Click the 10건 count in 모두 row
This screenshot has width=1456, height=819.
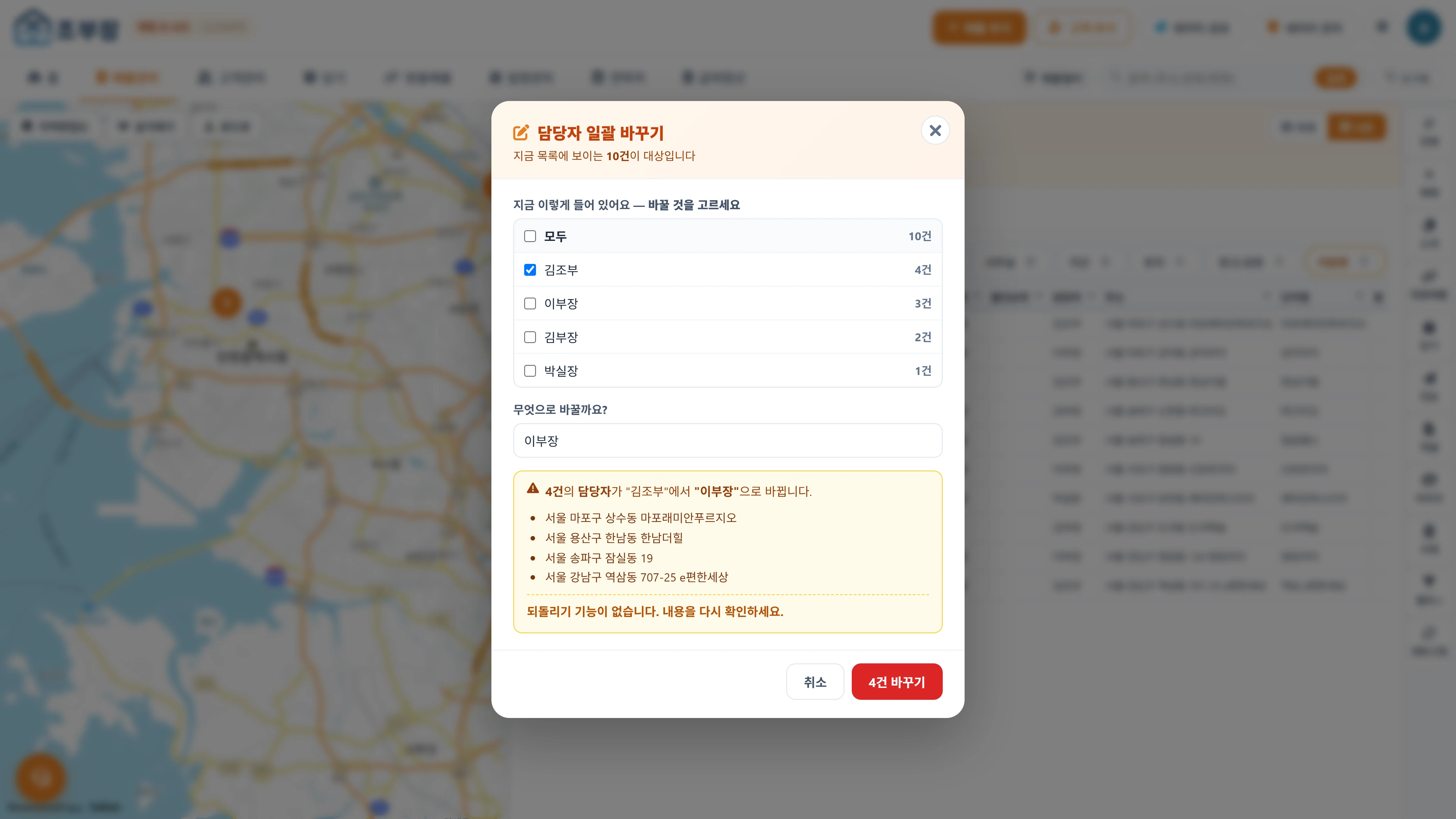[x=920, y=236]
